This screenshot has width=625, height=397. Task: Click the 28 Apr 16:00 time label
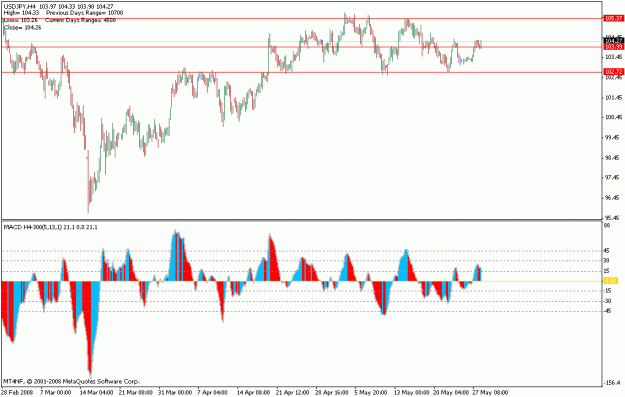point(332,393)
